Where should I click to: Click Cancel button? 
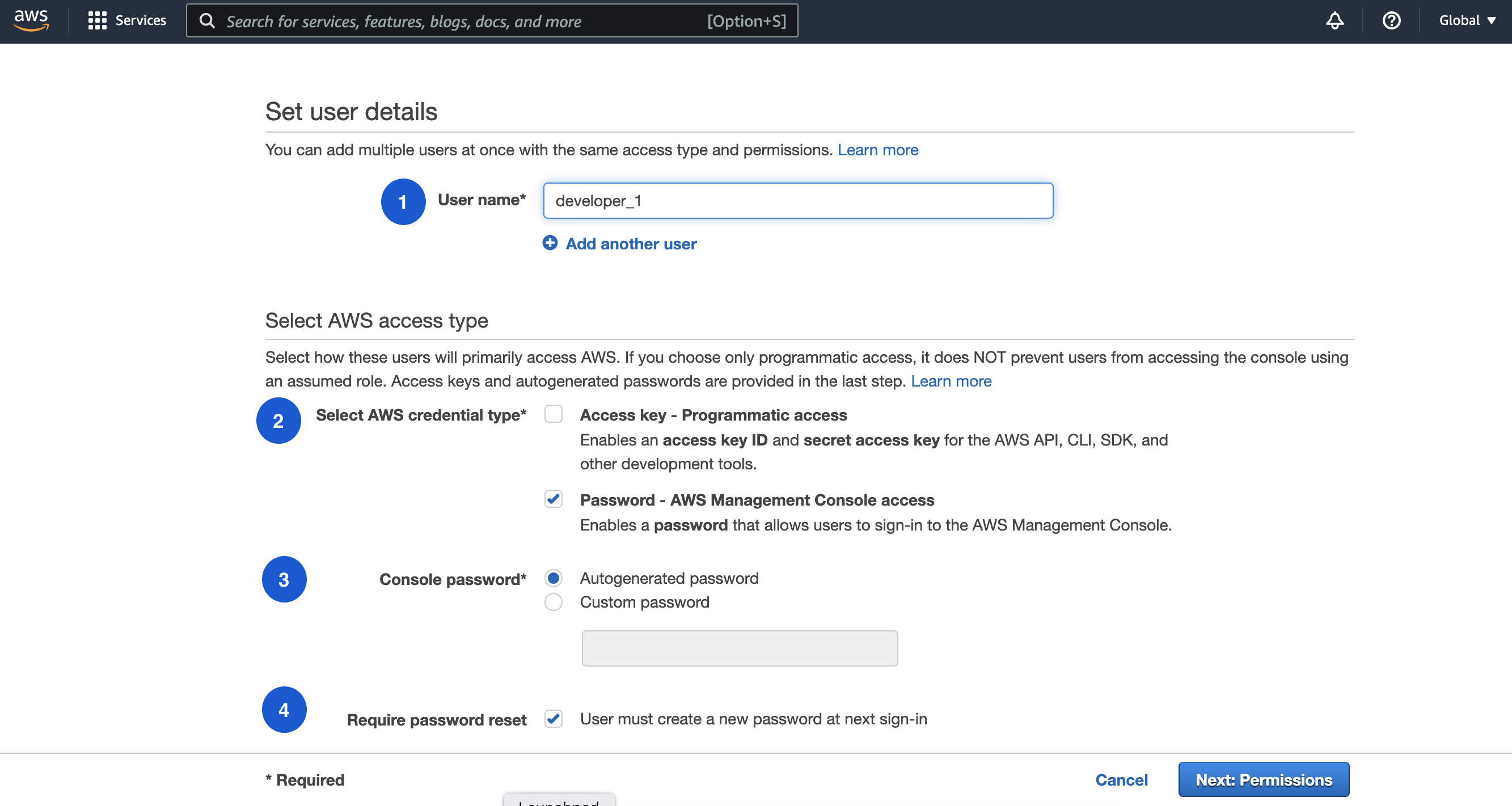1122,780
